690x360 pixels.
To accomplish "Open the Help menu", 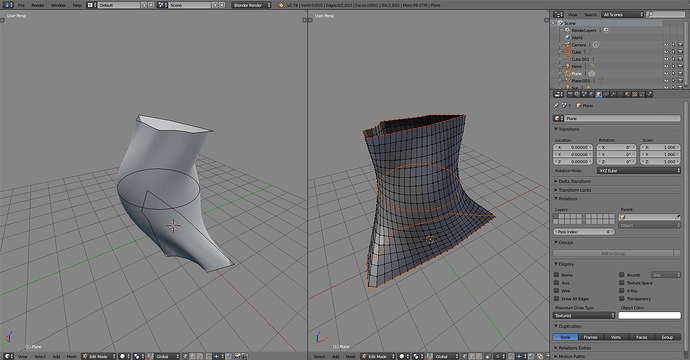I will (x=77, y=5).
